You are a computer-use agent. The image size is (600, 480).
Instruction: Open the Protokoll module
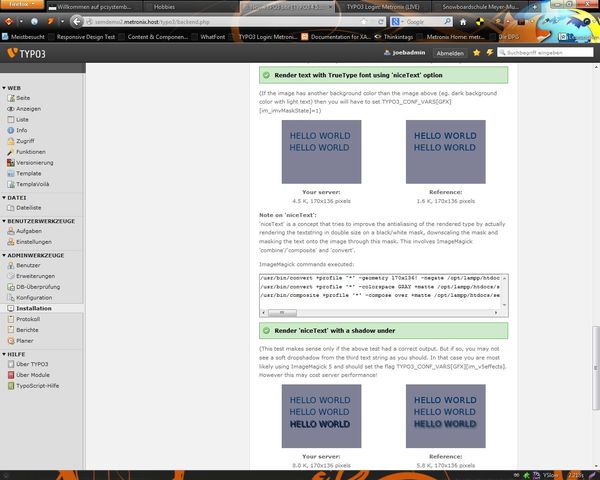pos(24,319)
